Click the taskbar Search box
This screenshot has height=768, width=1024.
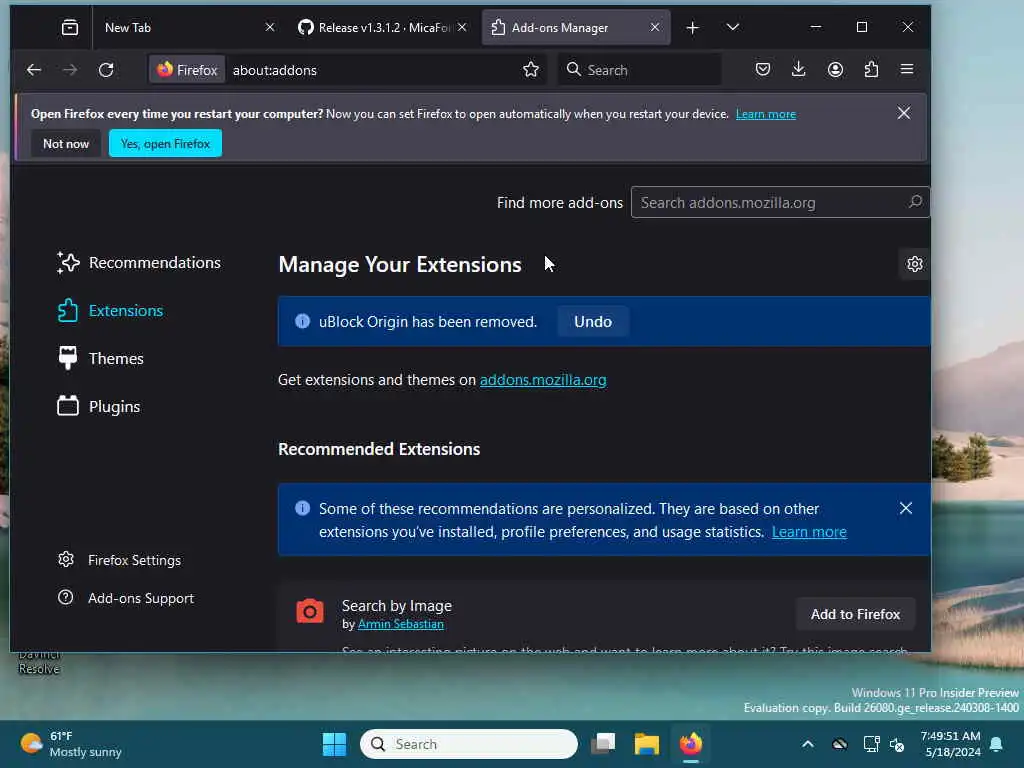point(469,744)
